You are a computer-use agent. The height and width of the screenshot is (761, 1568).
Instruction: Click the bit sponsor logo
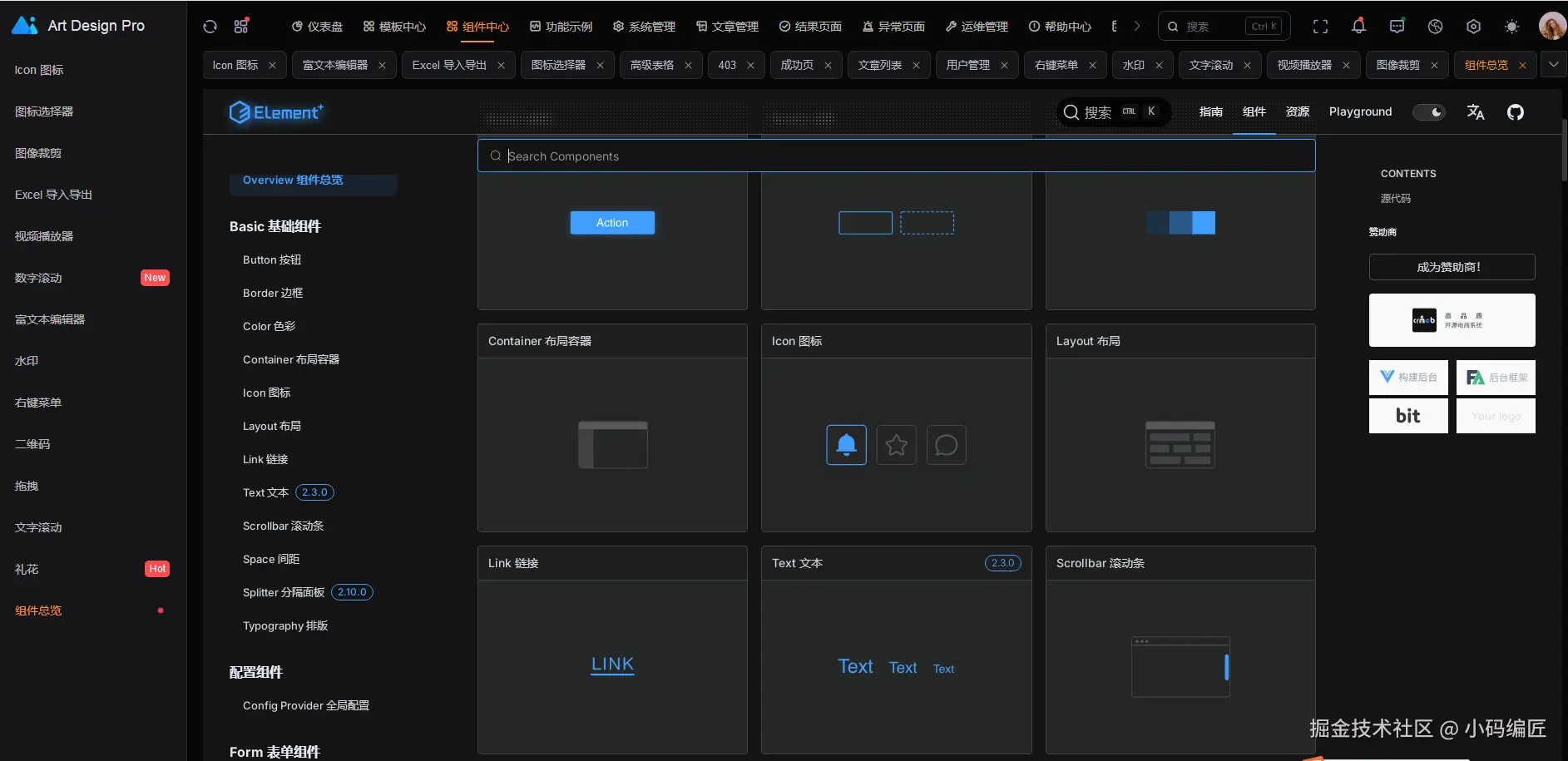point(1408,416)
